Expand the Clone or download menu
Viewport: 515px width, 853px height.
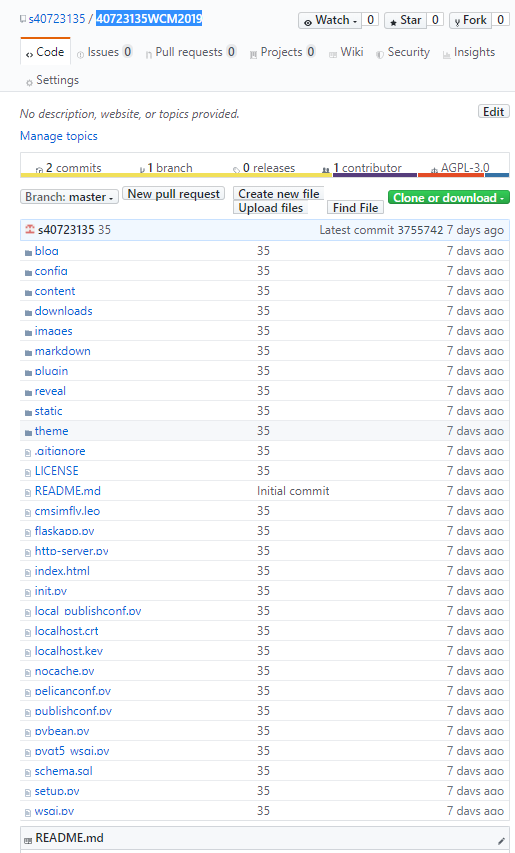pyautogui.click(x=449, y=197)
